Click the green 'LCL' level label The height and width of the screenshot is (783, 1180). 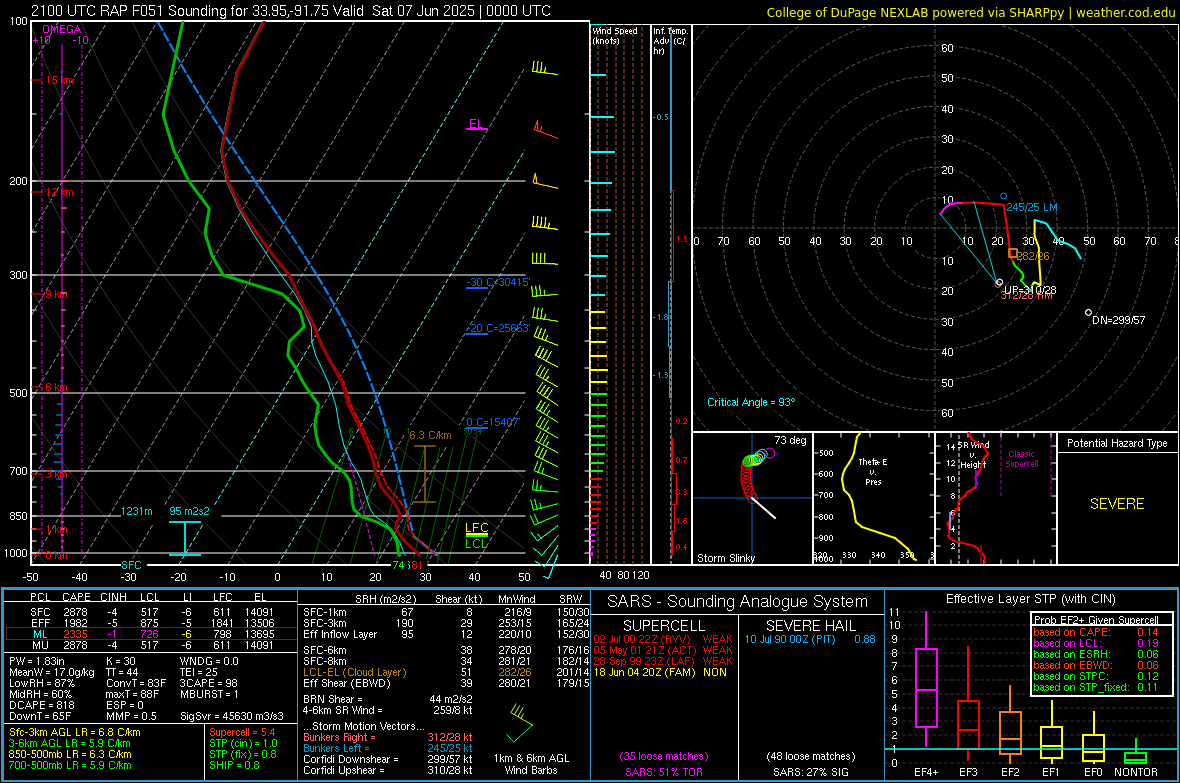[476, 544]
